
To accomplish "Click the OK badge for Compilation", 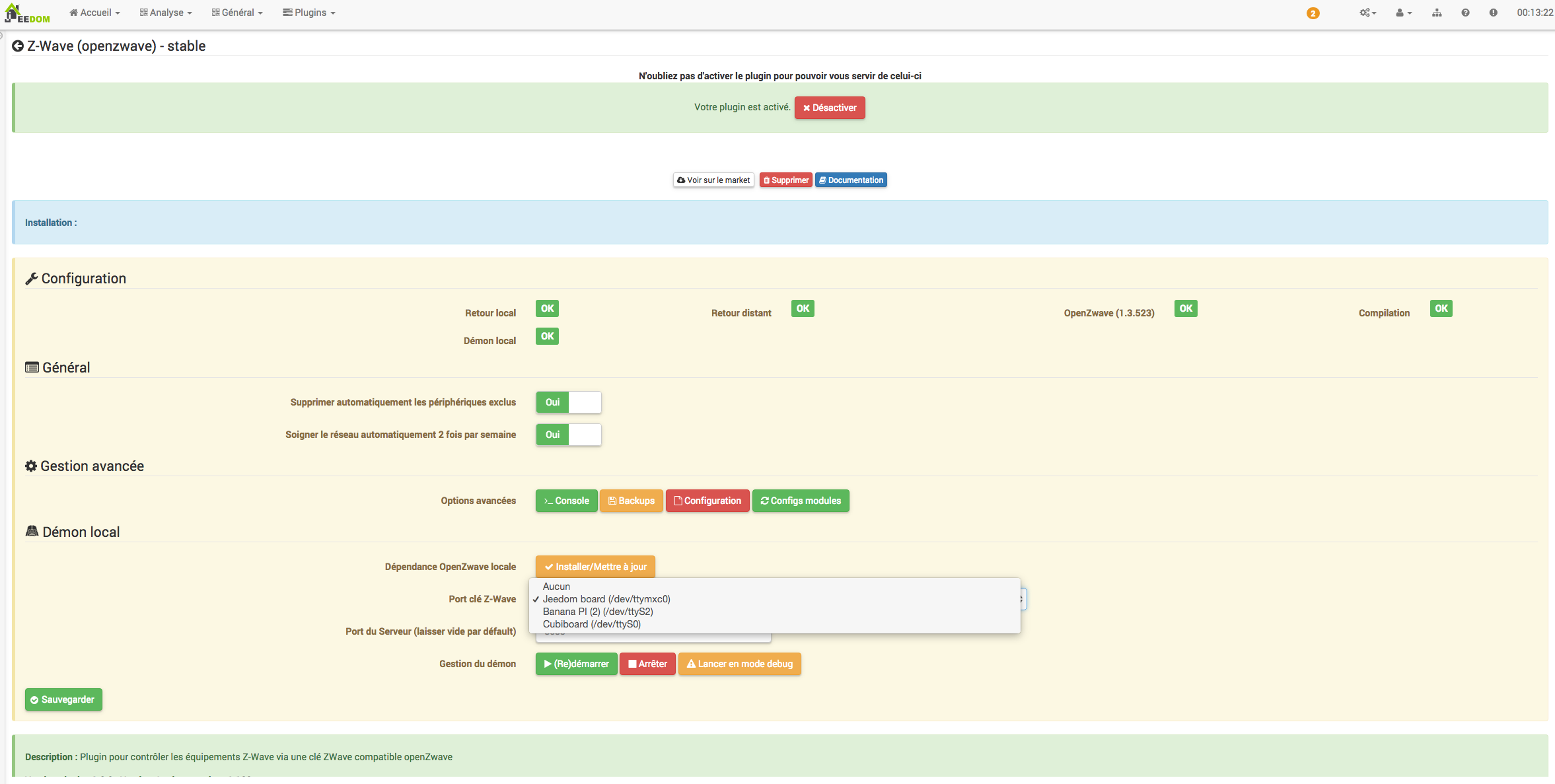I will tap(1441, 308).
